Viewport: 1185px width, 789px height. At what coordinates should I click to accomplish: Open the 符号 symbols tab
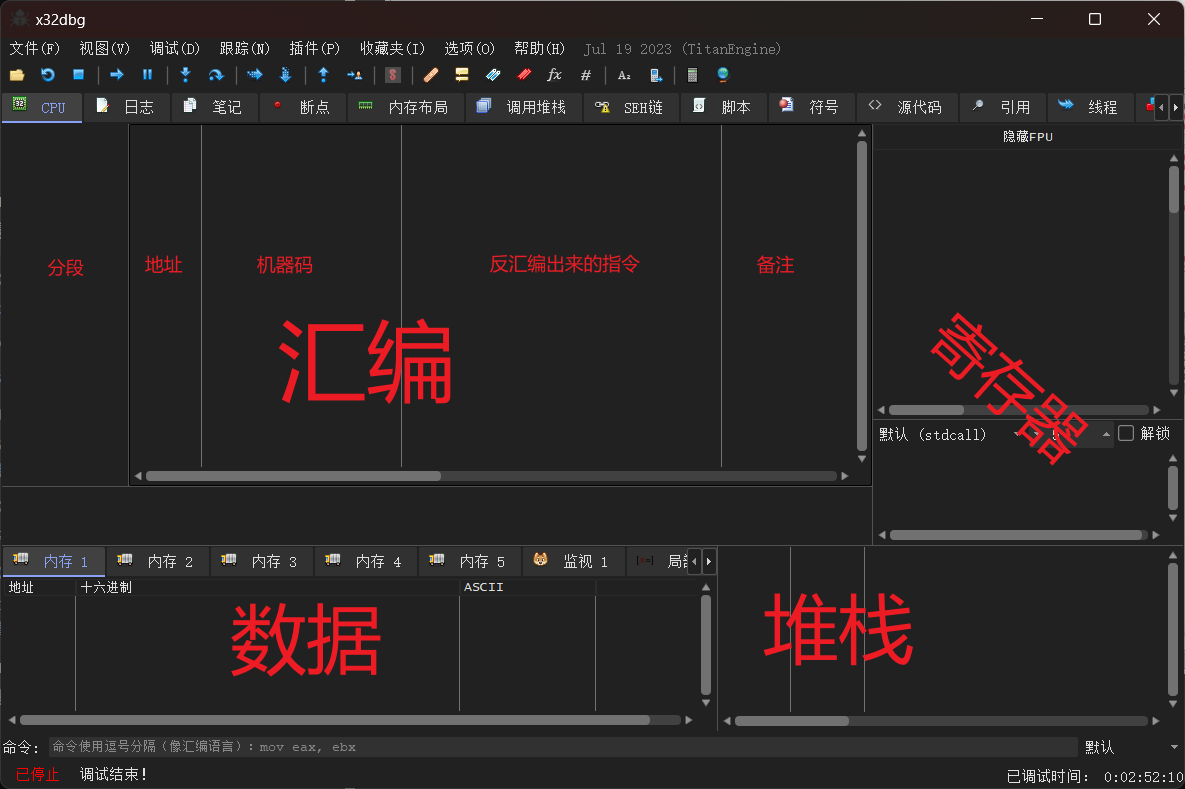[812, 107]
